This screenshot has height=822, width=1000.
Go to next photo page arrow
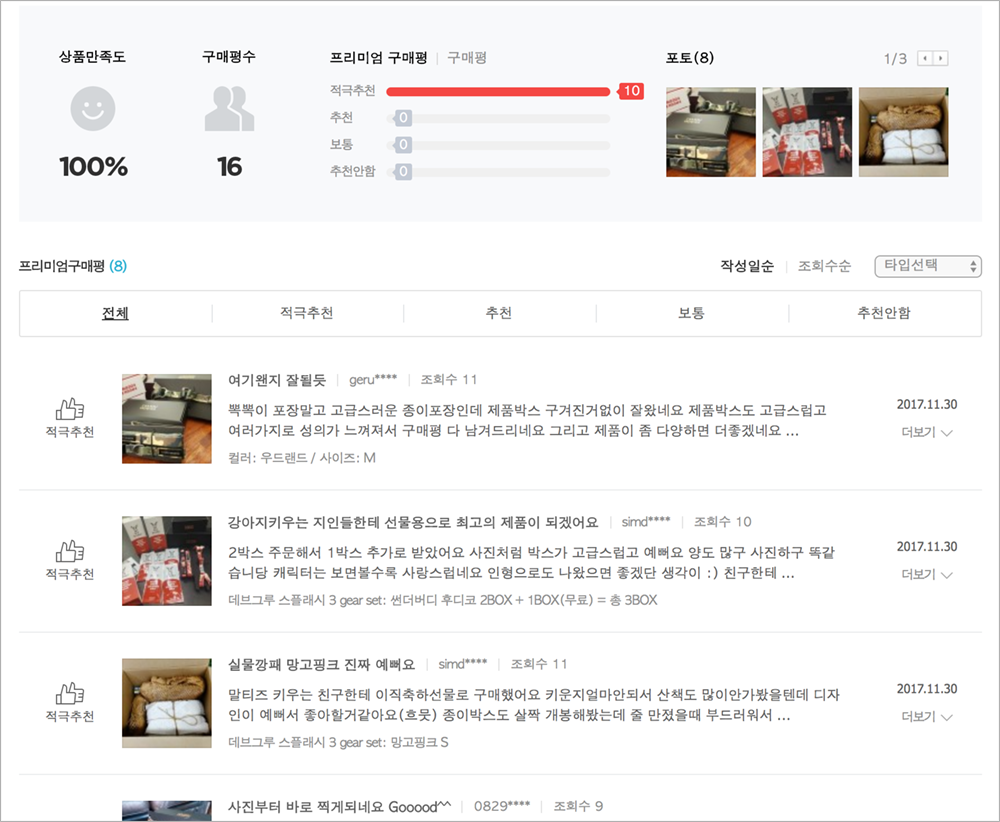[x=940, y=58]
